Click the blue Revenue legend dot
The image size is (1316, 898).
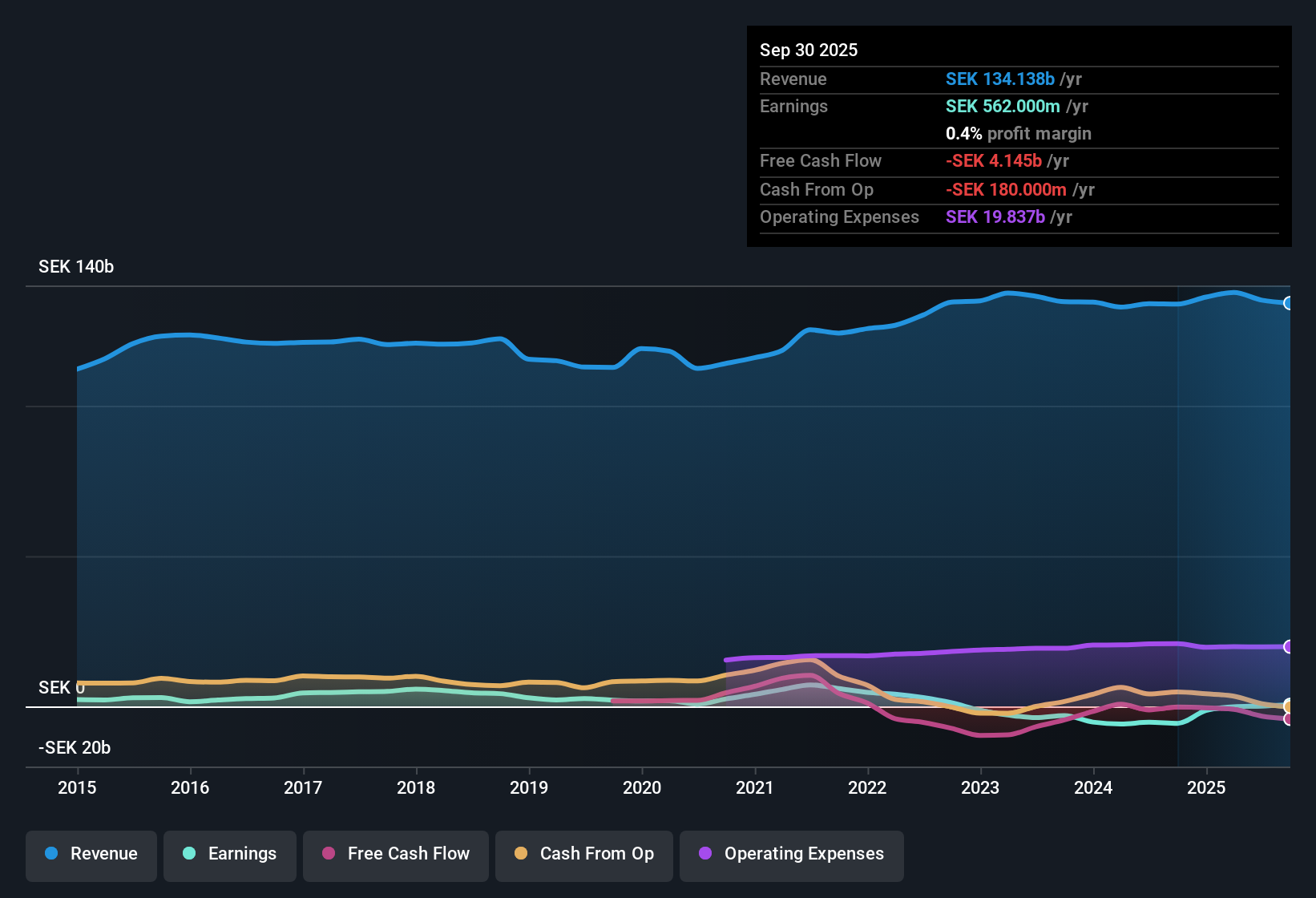click(x=51, y=854)
